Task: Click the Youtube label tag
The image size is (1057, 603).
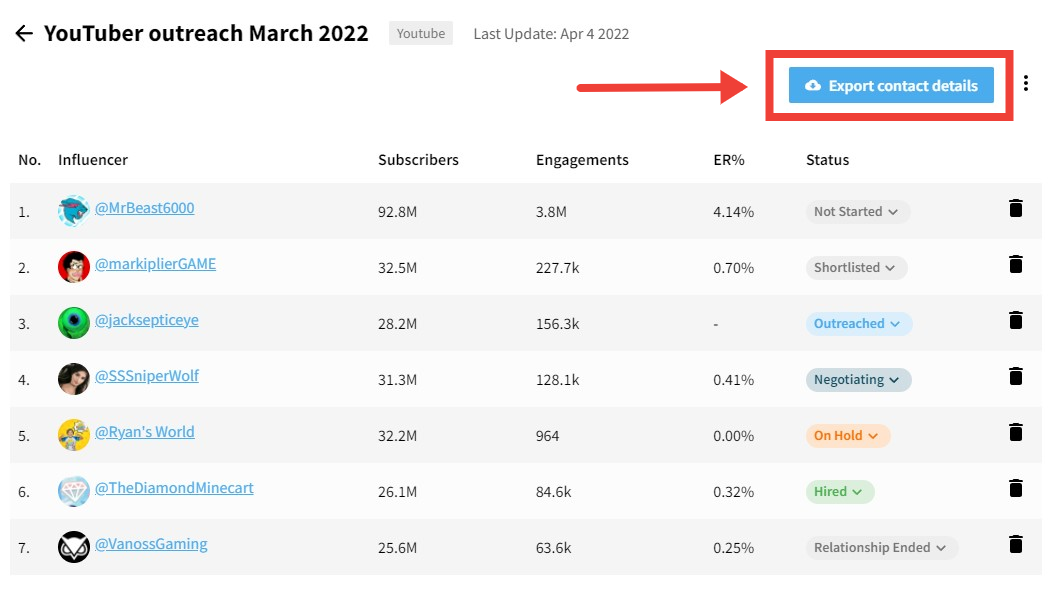Action: click(x=420, y=32)
